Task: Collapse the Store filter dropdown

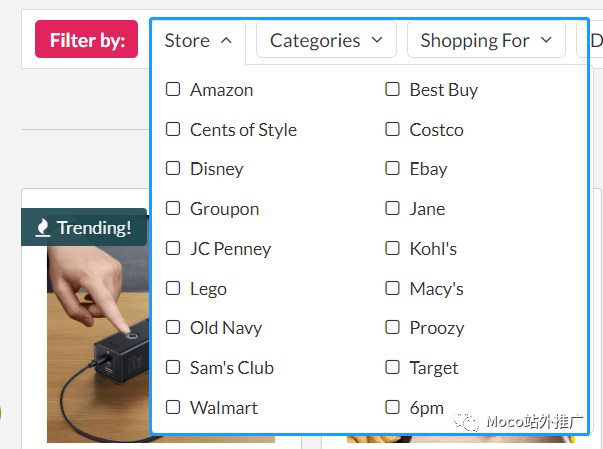Action: click(198, 40)
